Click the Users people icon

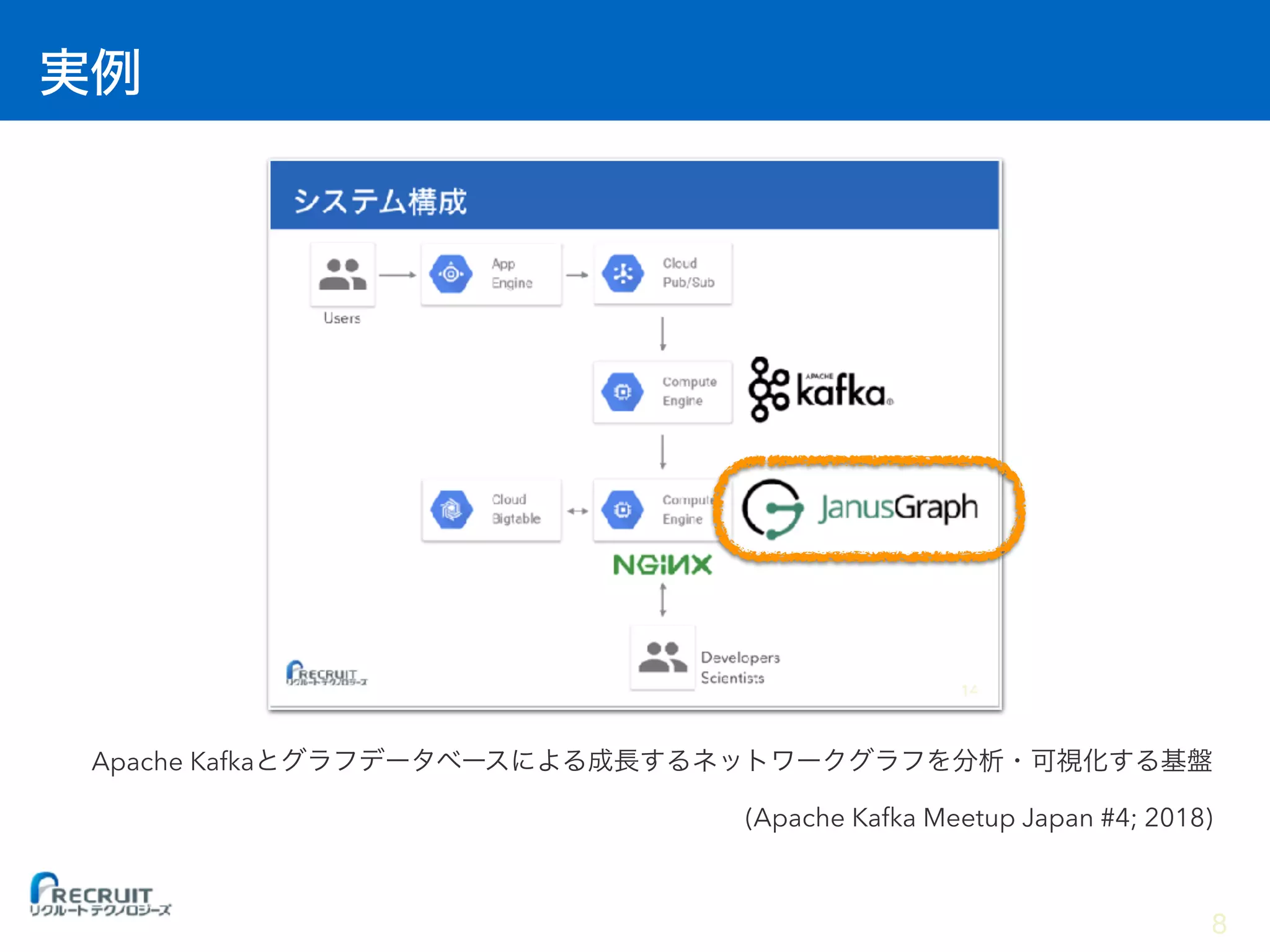tap(343, 275)
